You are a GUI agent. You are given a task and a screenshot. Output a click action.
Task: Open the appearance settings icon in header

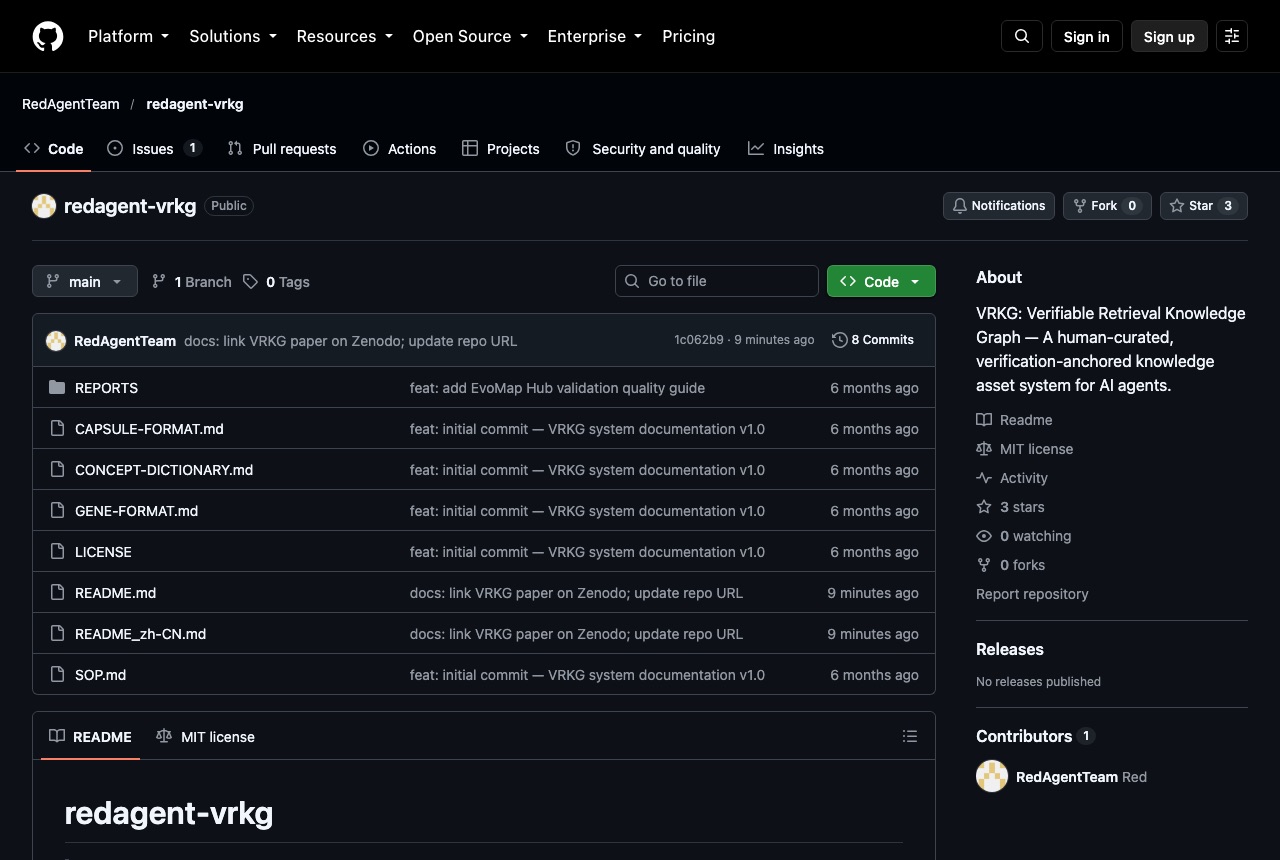1232,36
